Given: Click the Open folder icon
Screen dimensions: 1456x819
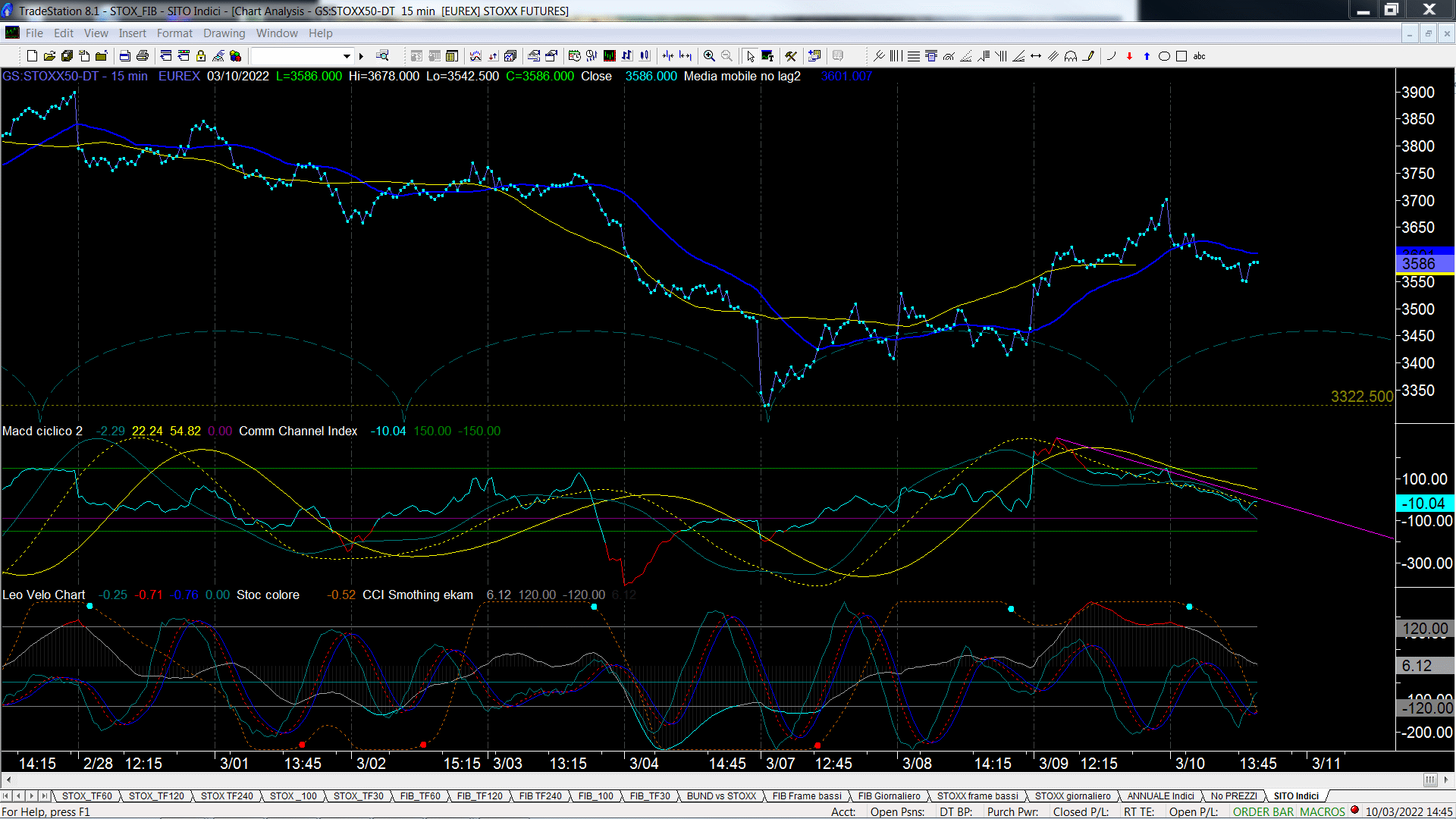Looking at the screenshot, I should click(x=49, y=56).
